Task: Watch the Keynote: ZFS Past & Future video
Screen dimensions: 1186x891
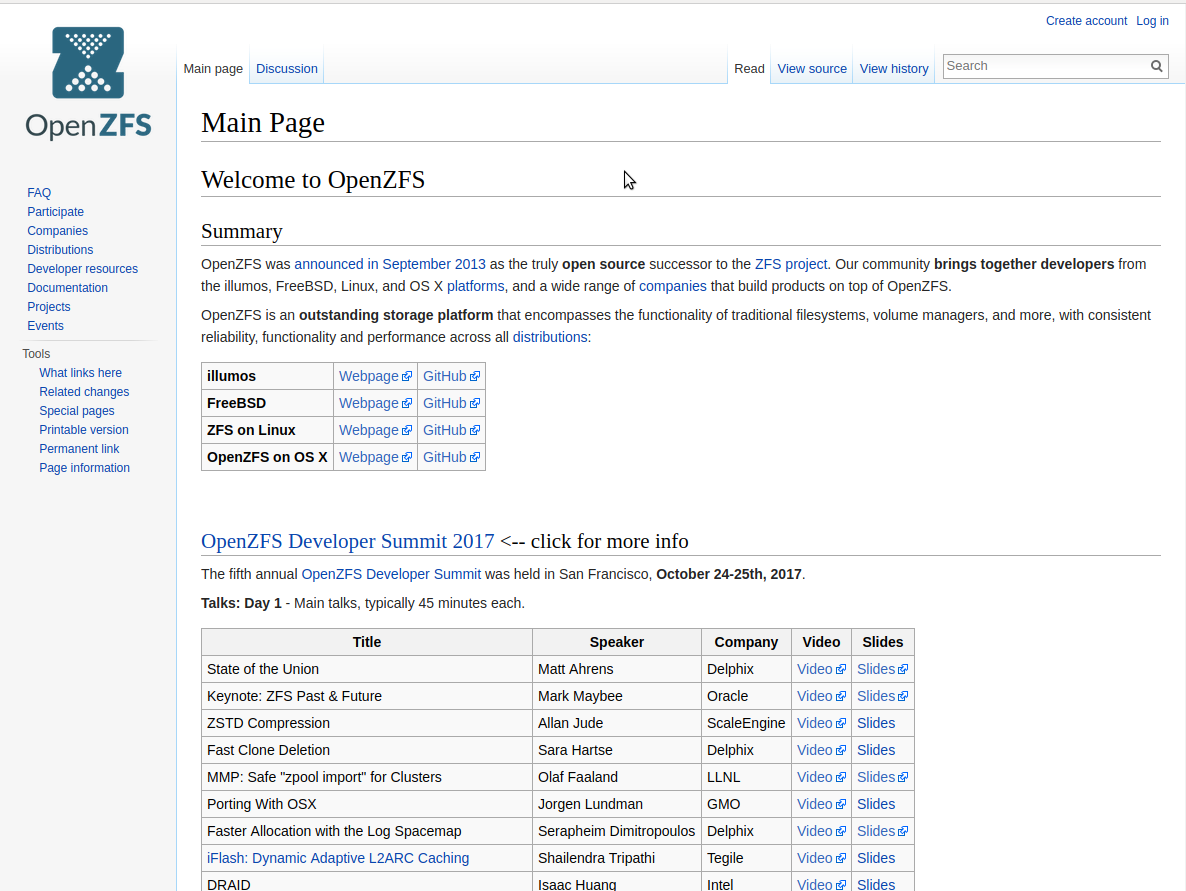Action: click(x=821, y=696)
